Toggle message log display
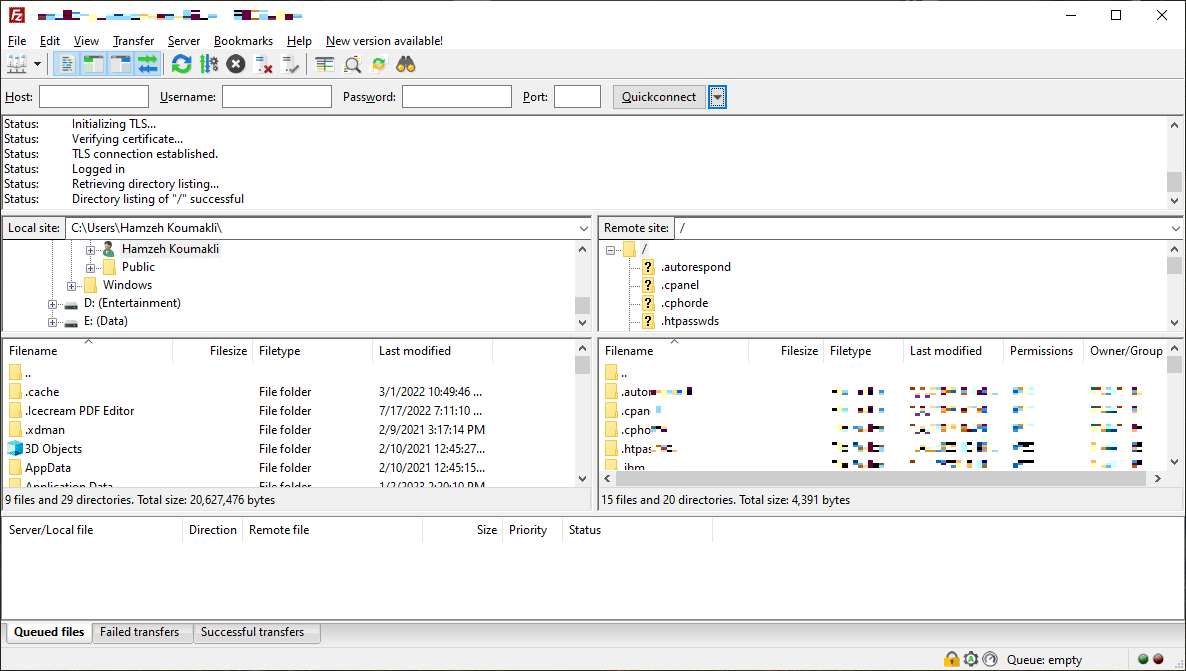This screenshot has width=1186, height=671. tap(67, 64)
